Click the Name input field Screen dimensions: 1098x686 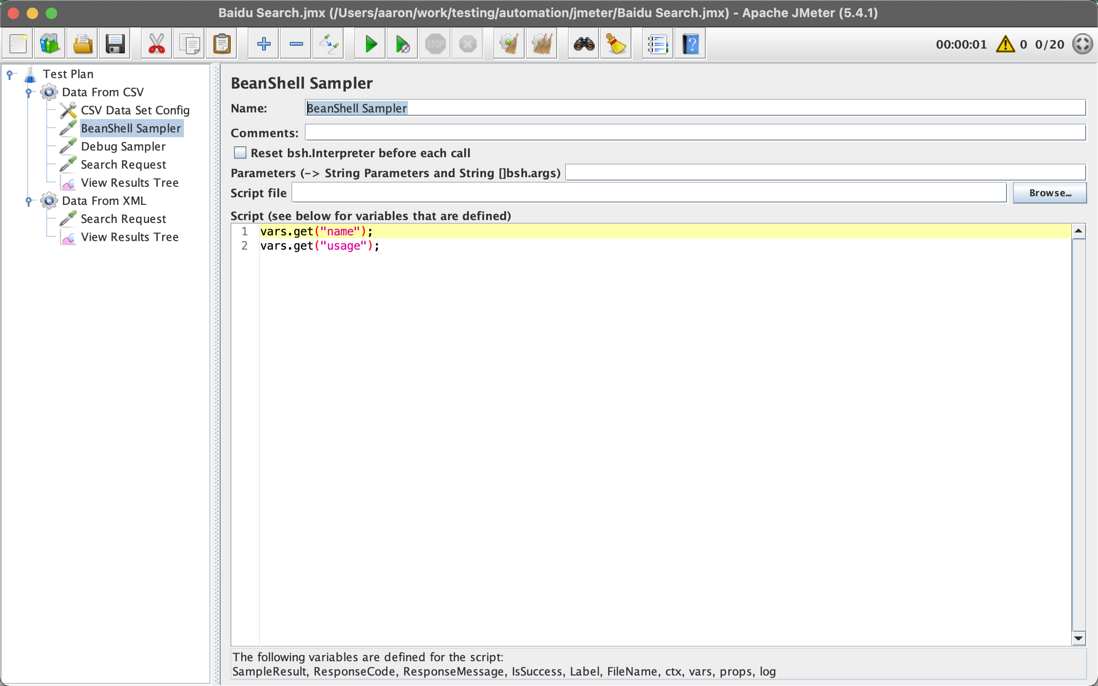pos(695,108)
